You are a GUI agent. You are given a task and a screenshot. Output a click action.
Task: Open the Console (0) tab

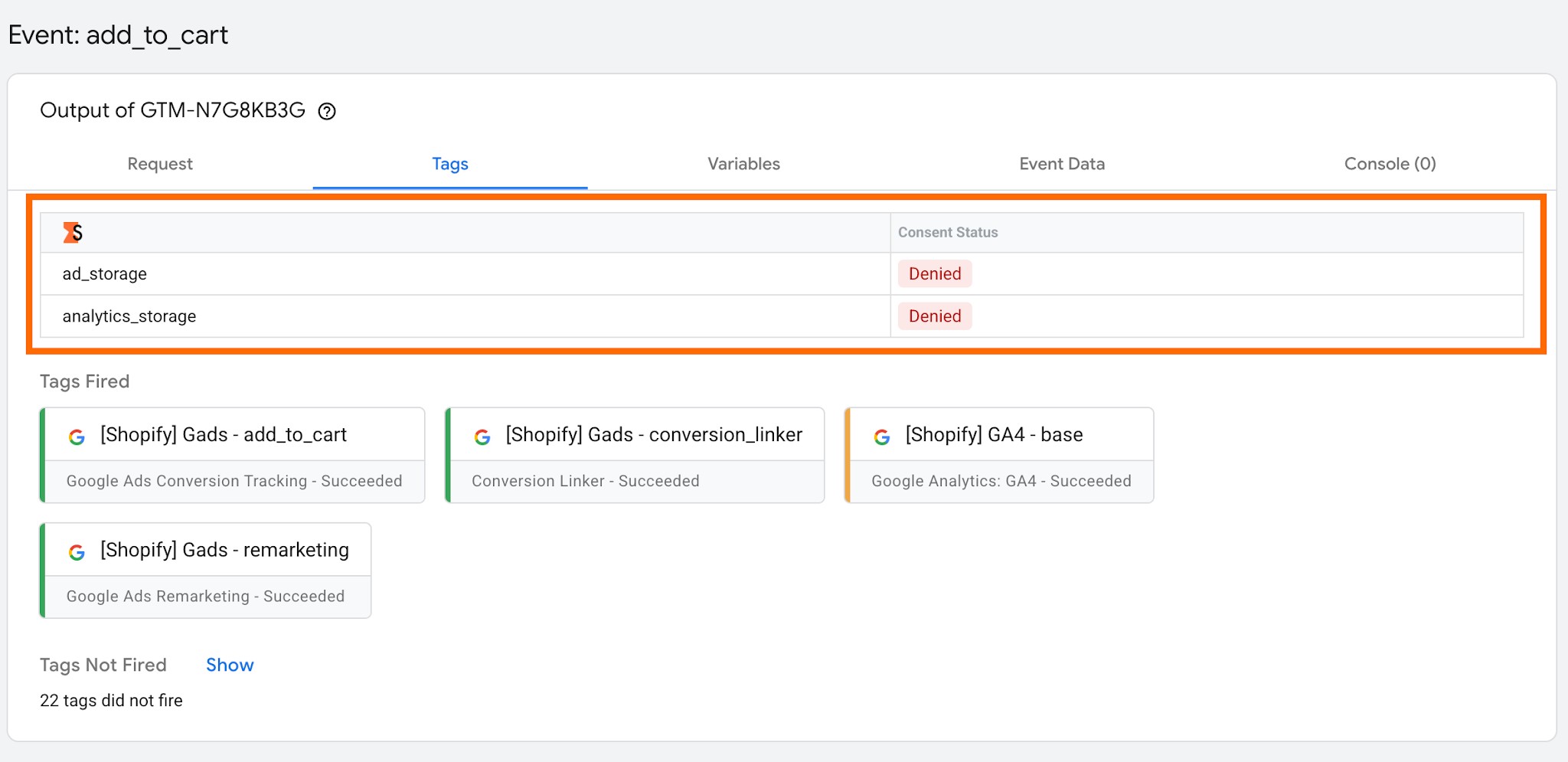tap(1390, 164)
